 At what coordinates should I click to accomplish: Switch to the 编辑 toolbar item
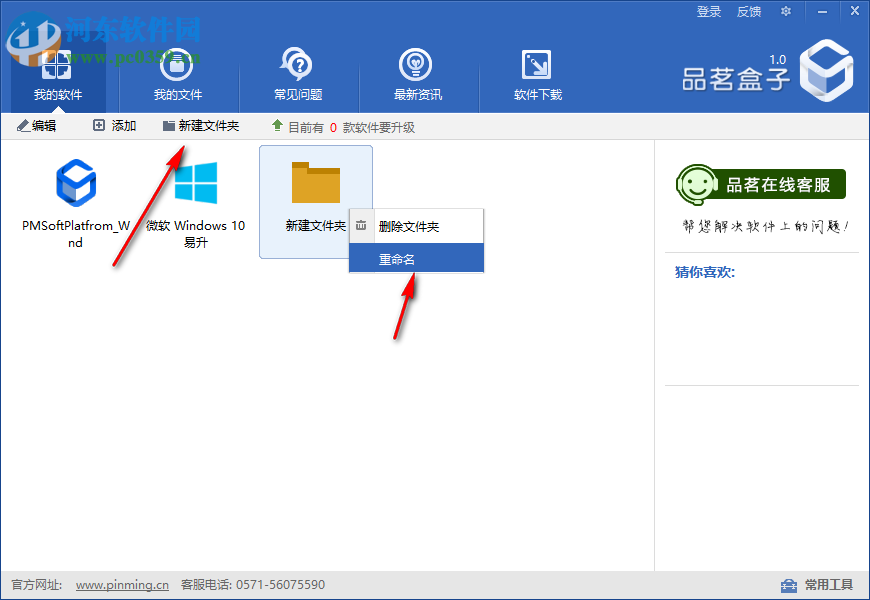(37, 126)
